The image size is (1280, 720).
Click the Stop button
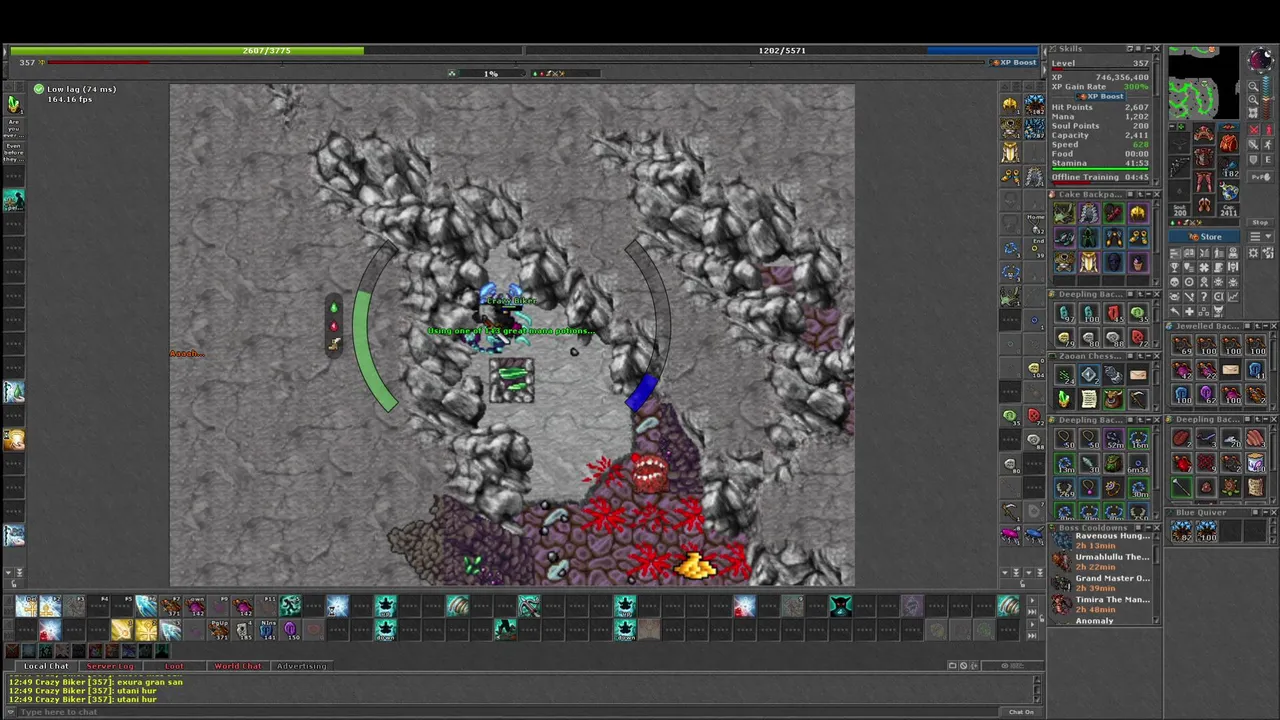coord(1260,222)
